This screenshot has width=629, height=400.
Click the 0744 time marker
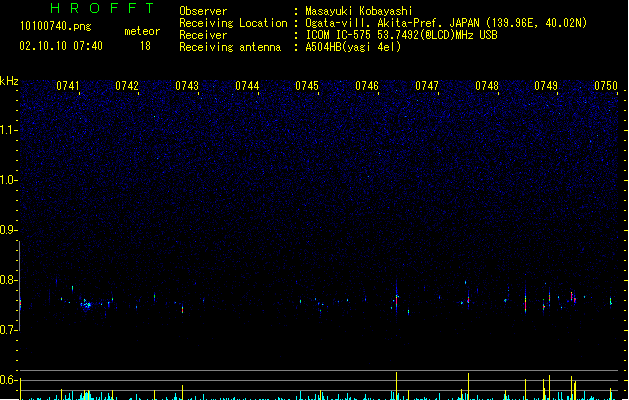tap(247, 86)
